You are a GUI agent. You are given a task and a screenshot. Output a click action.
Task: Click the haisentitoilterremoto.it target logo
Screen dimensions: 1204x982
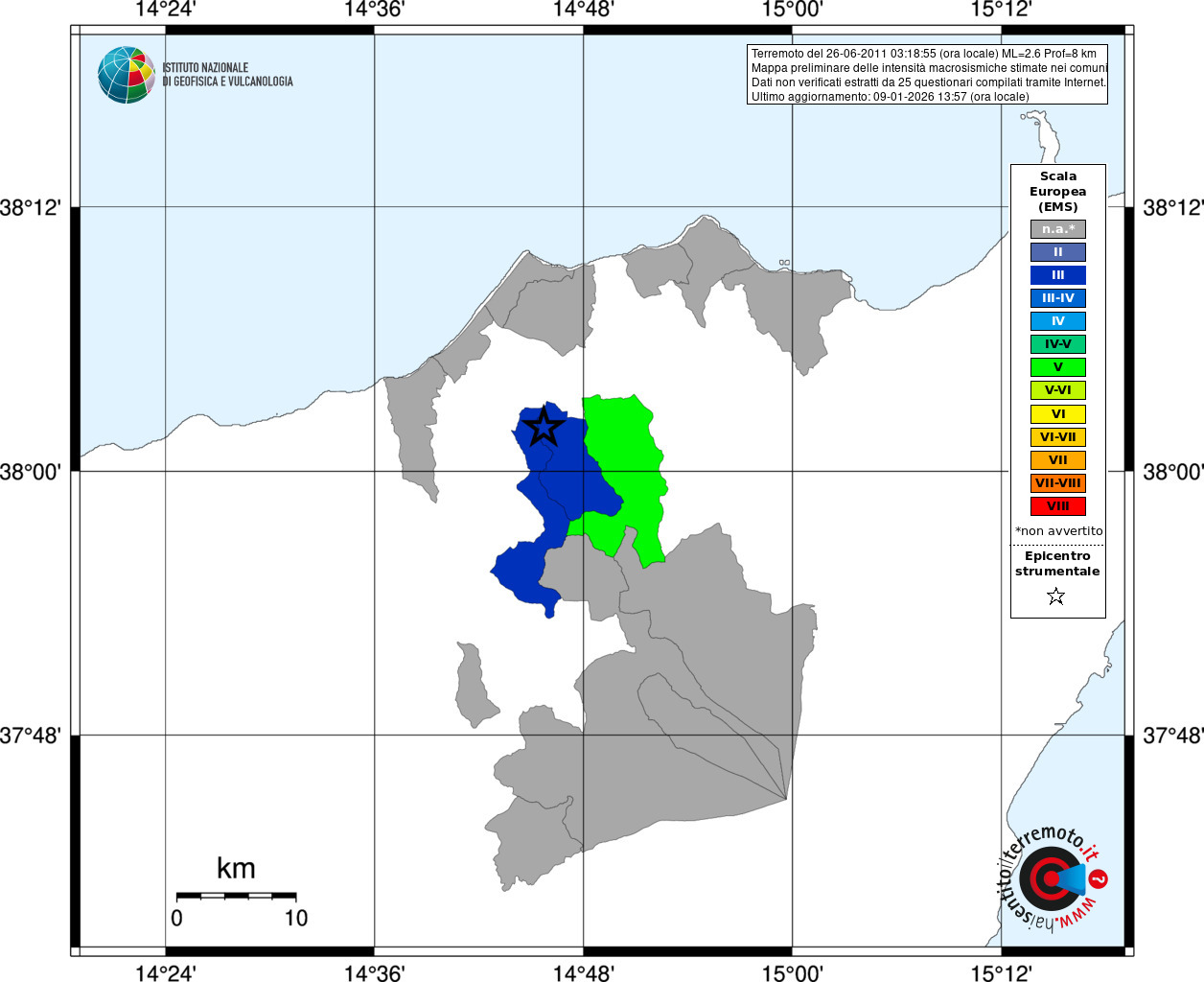1052,878
